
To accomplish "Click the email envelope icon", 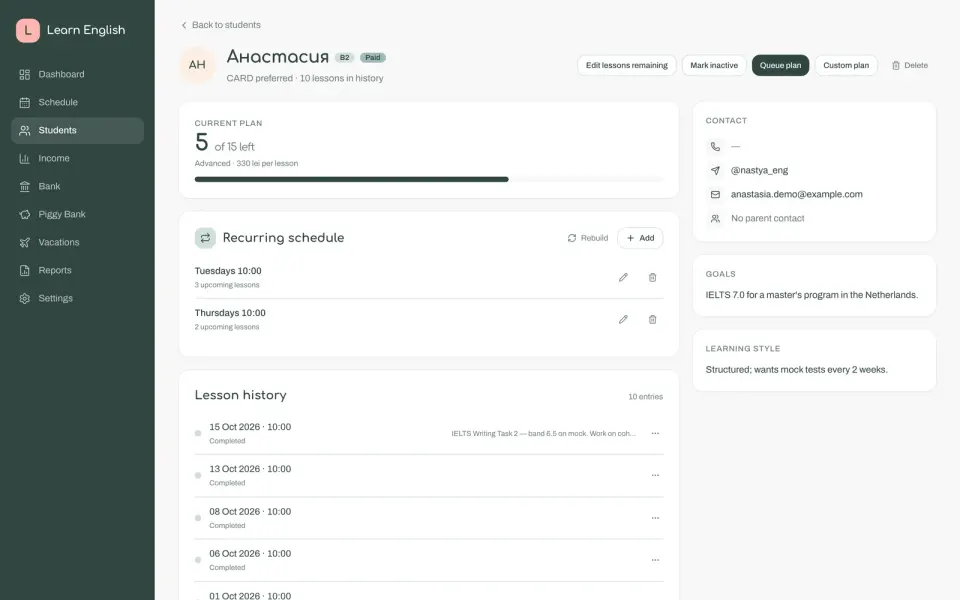I will click(715, 195).
